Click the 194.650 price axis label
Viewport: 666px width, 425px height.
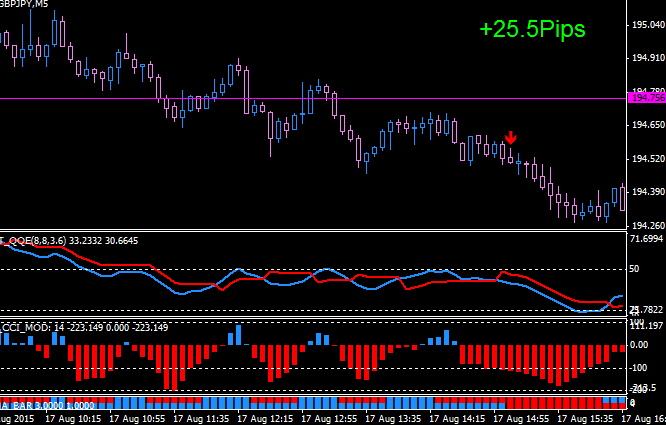(x=645, y=126)
